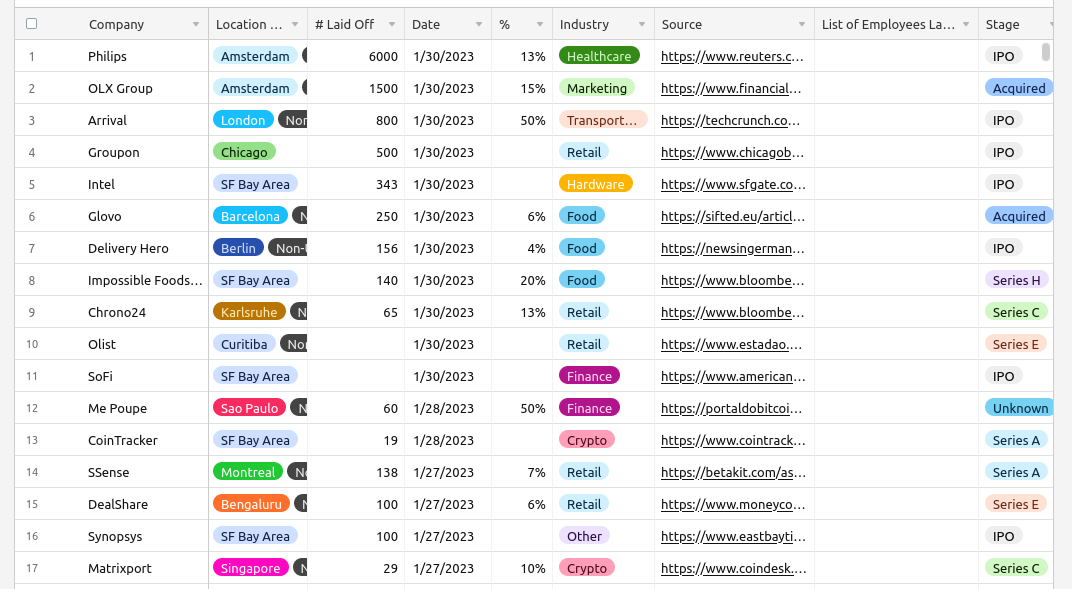Viewport: 1072px width, 589px height.
Task: Click the Curitiba location tag
Action: (x=244, y=344)
